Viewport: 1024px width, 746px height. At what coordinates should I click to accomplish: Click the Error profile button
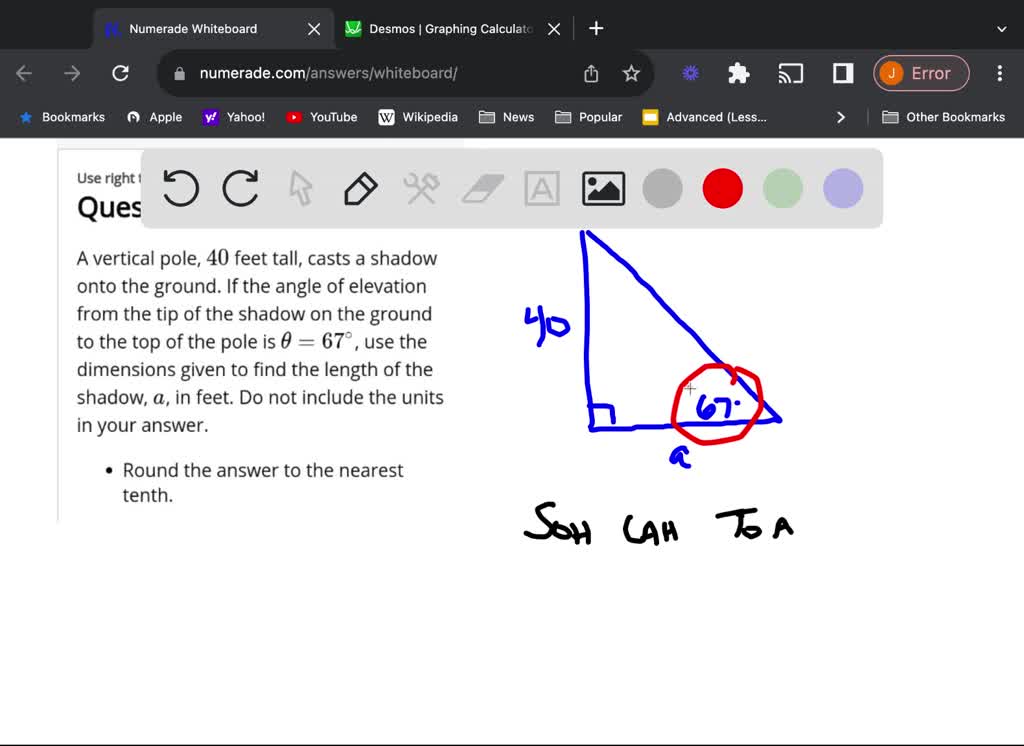click(x=920, y=73)
